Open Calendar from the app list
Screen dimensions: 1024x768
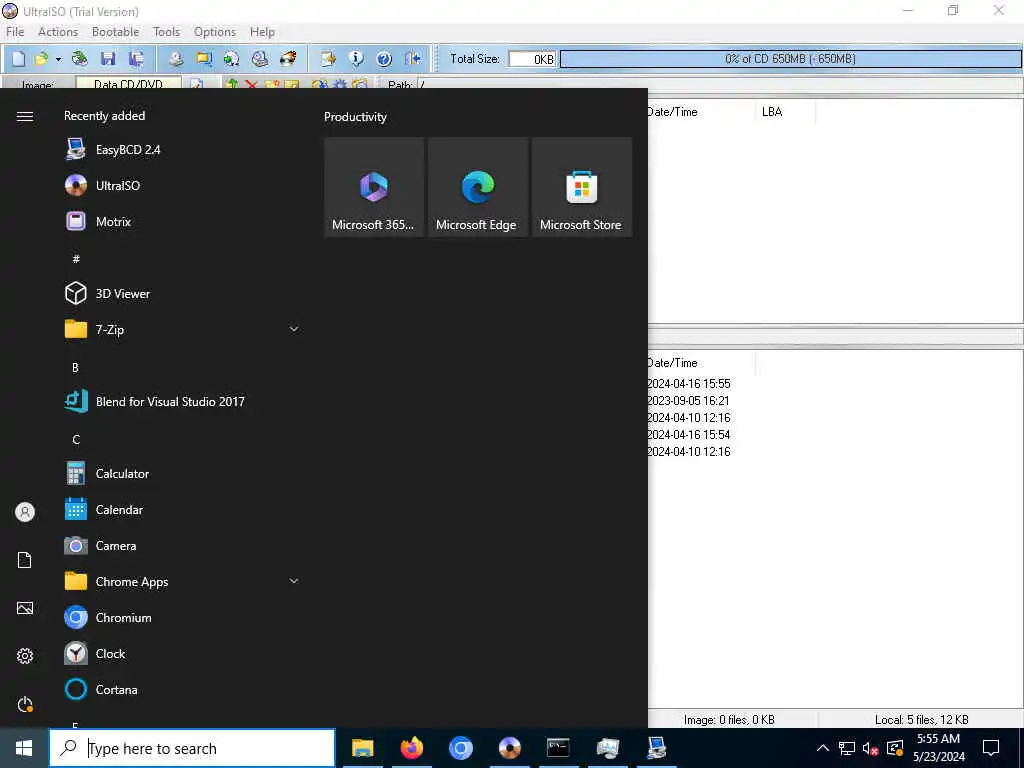point(183,509)
